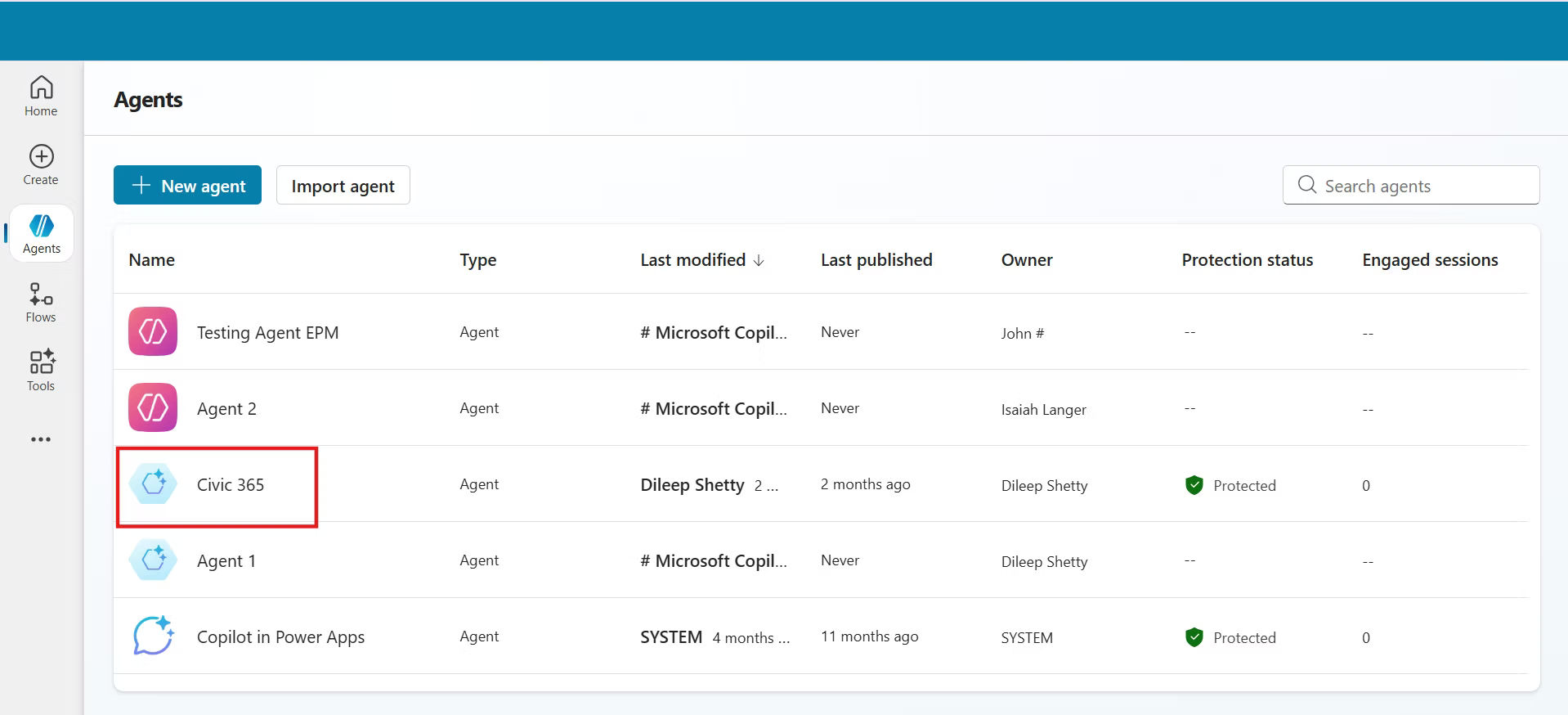Click the Protection status column header

(1247, 260)
